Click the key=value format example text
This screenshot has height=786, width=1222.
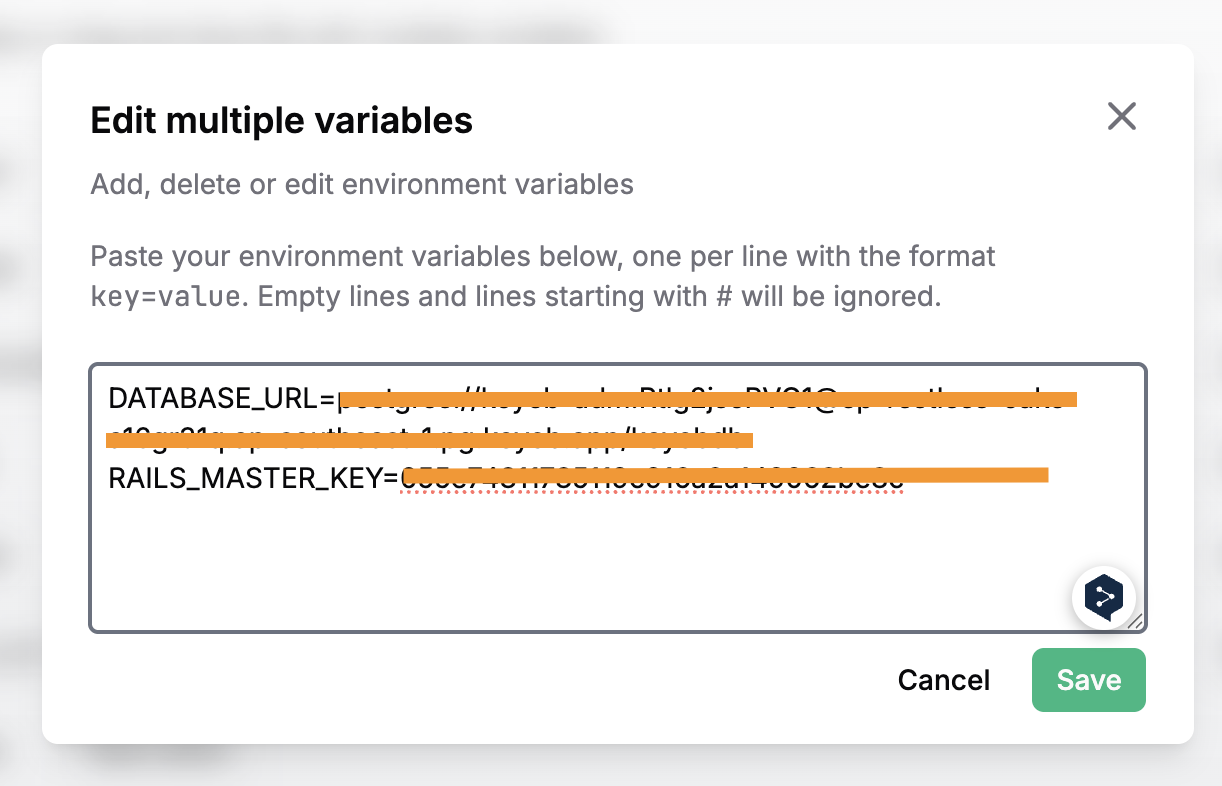[x=164, y=297]
